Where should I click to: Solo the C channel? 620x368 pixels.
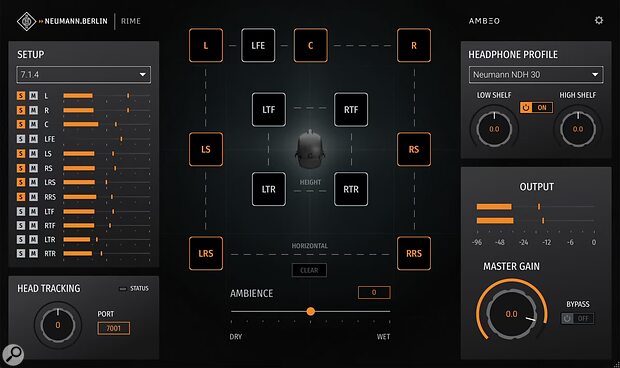[x=21, y=124]
